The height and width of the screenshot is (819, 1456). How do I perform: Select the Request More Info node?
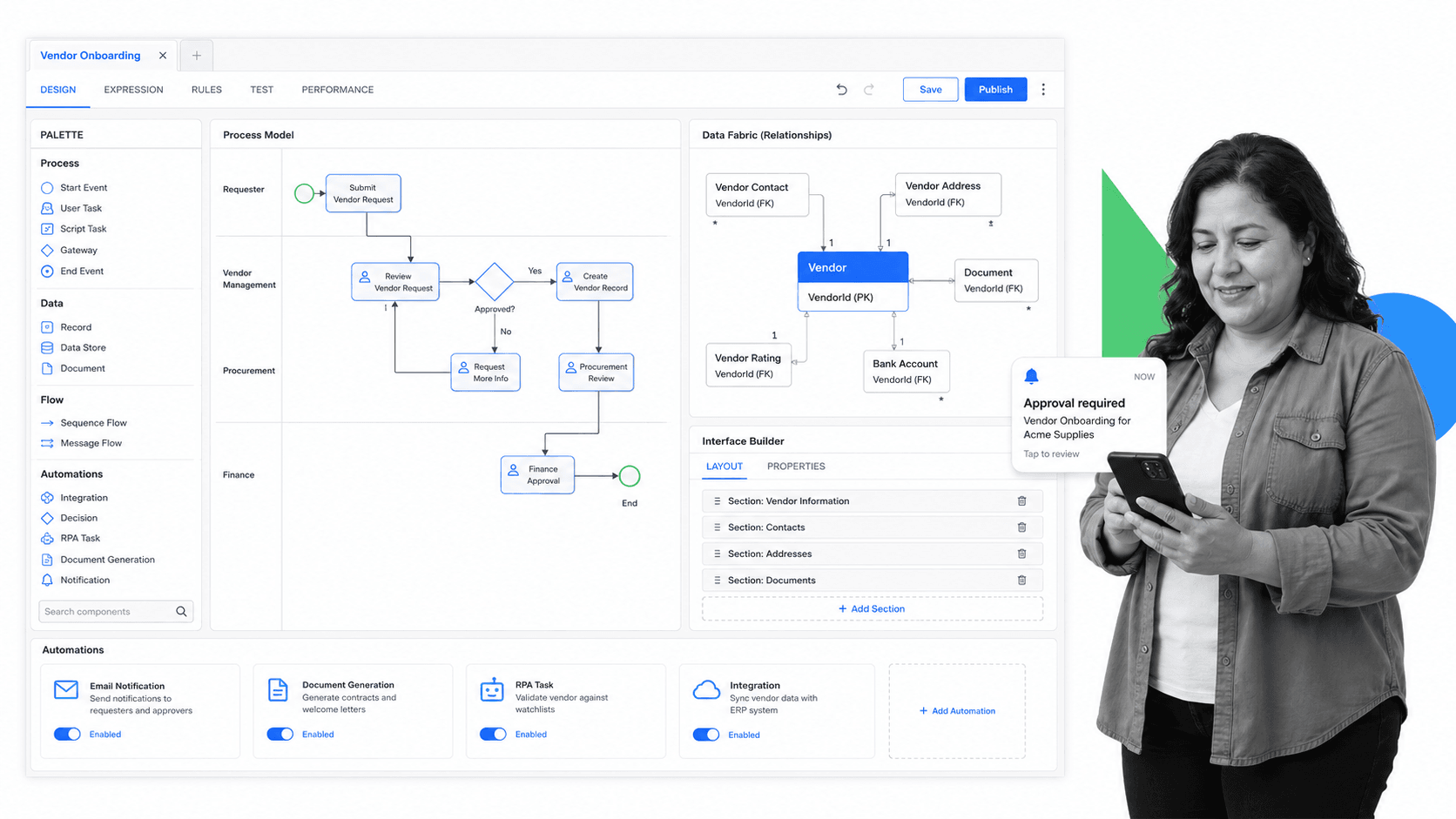pyautogui.click(x=486, y=373)
